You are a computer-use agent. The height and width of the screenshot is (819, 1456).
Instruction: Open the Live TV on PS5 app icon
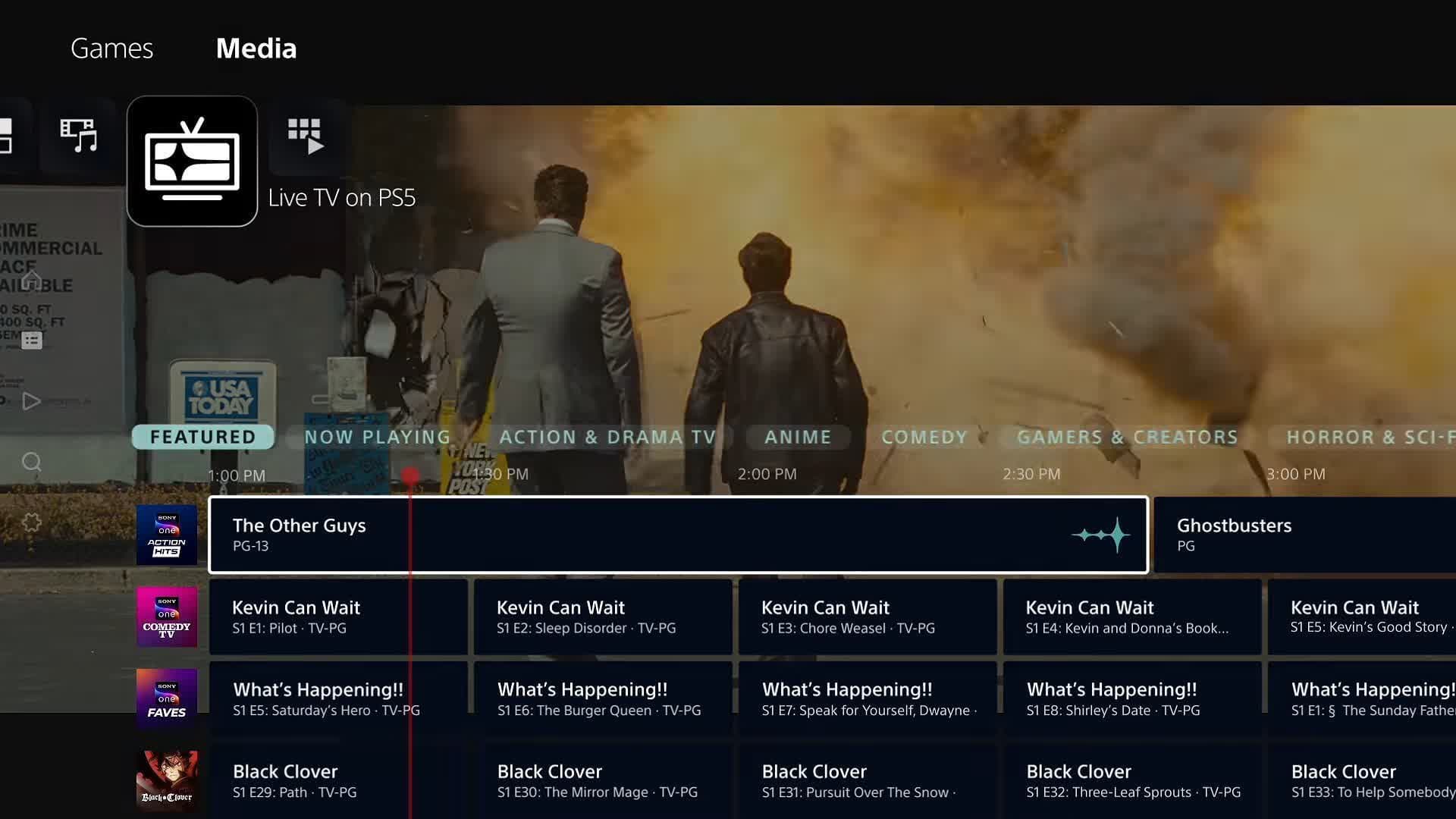pos(192,161)
